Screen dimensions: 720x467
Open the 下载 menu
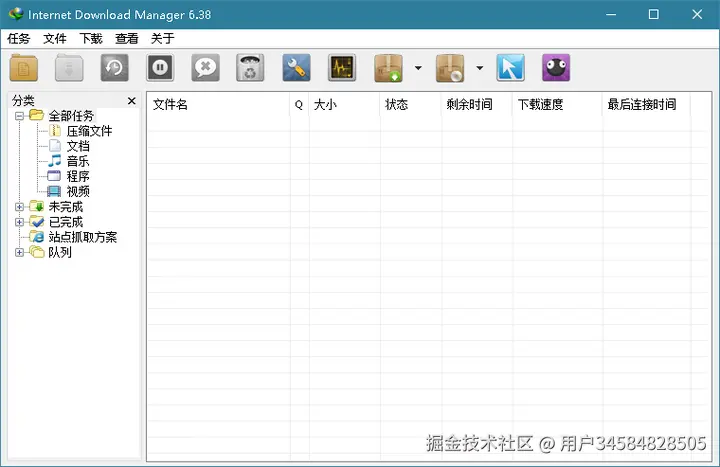(90, 39)
